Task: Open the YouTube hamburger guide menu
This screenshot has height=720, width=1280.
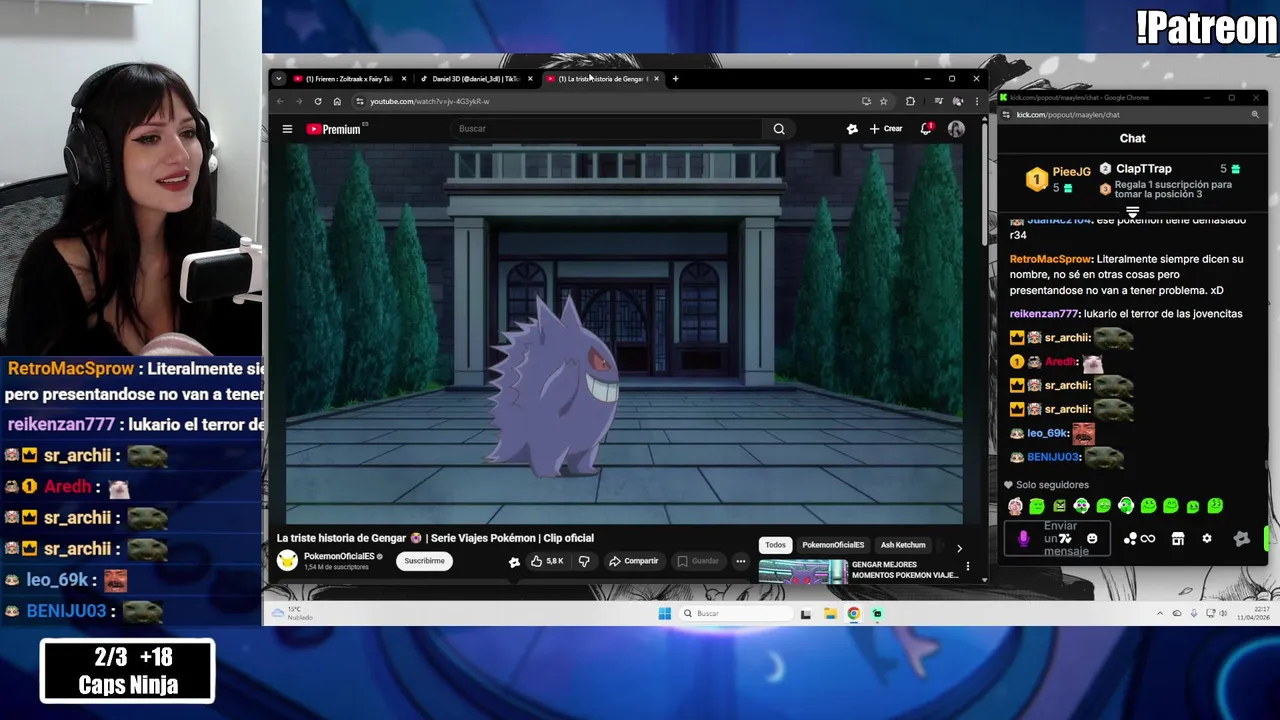Action: [x=287, y=129]
